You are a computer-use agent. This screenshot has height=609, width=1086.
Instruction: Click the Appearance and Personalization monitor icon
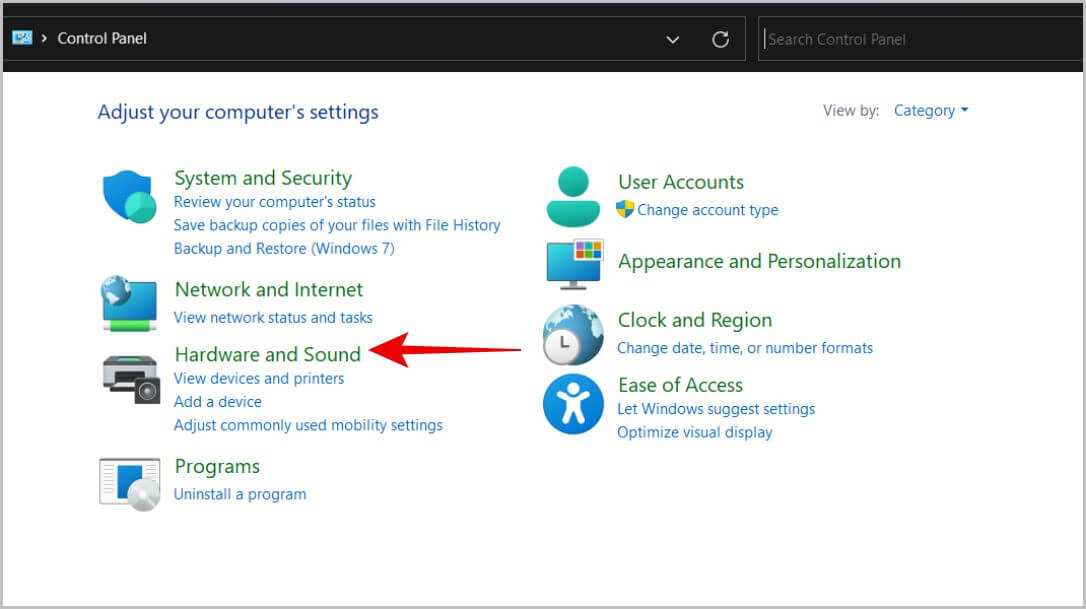[x=574, y=265]
